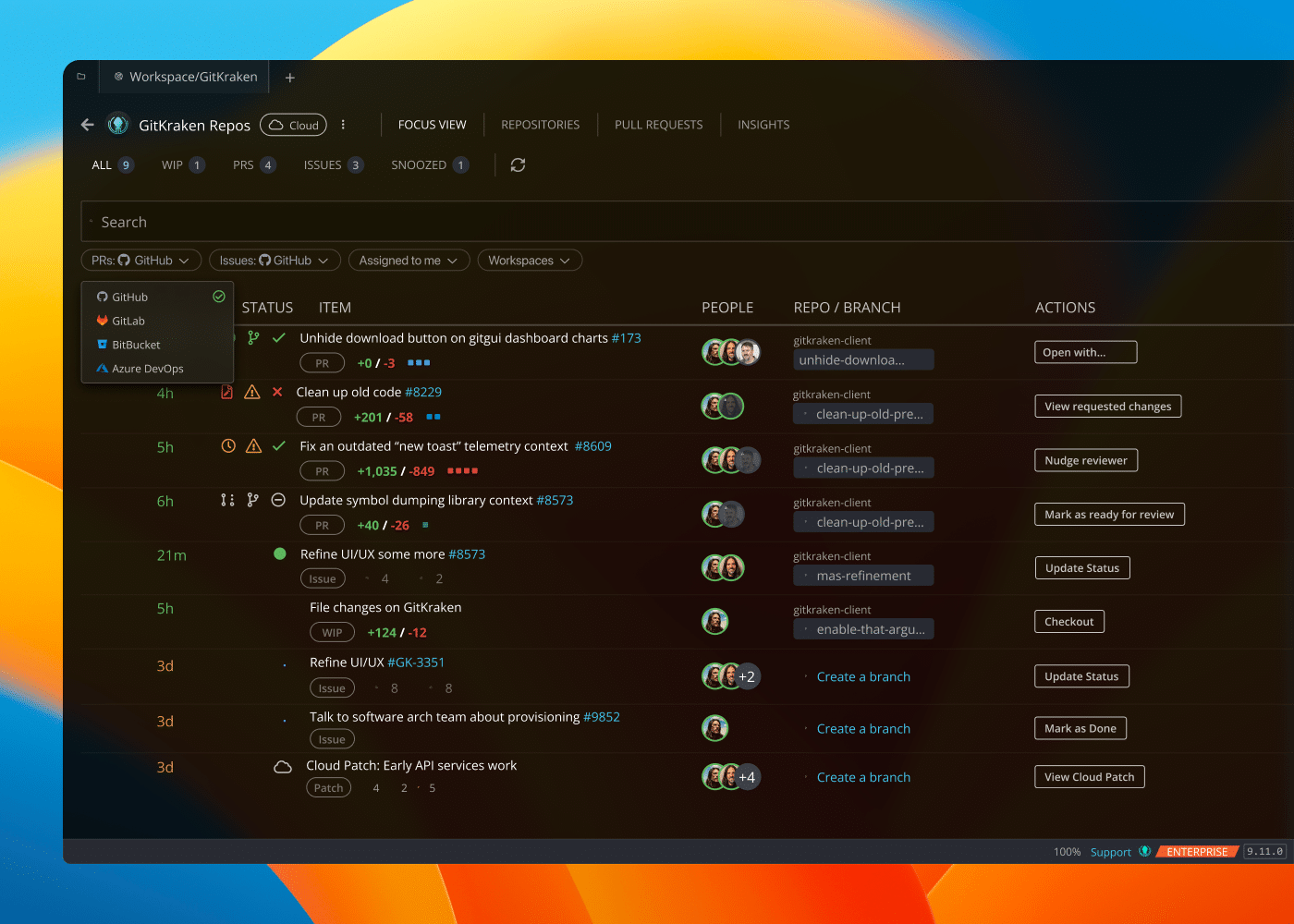The width and height of the screenshot is (1294, 924).
Task: Toggle the Cloud workspace badge
Action: 294,125
